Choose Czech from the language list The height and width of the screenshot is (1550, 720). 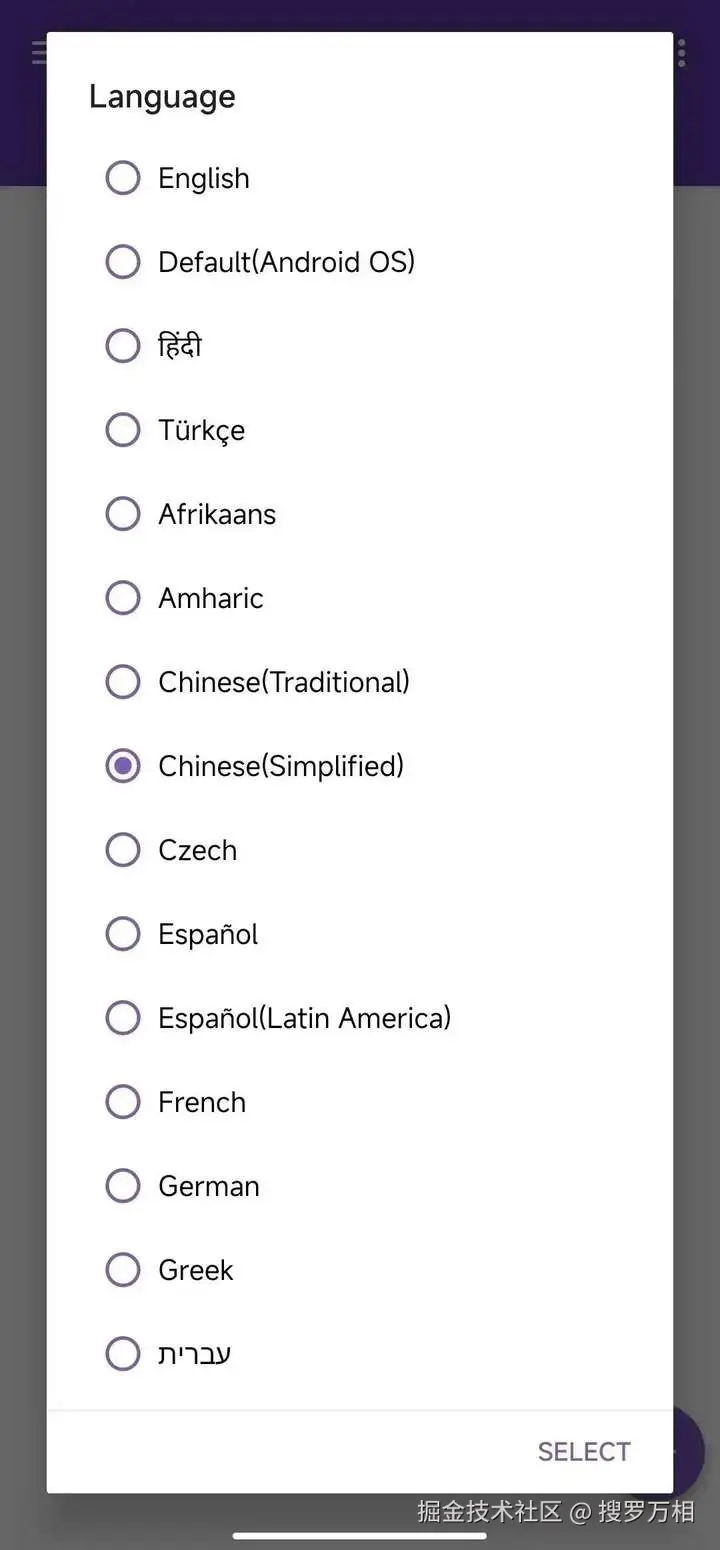(123, 850)
